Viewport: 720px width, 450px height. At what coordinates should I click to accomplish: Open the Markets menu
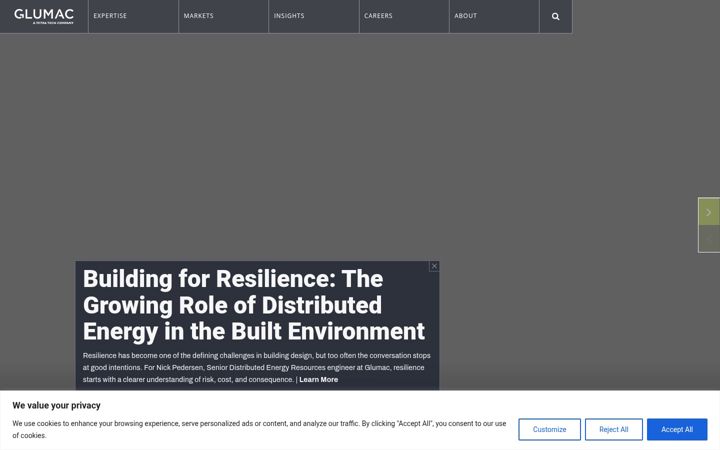tap(198, 16)
